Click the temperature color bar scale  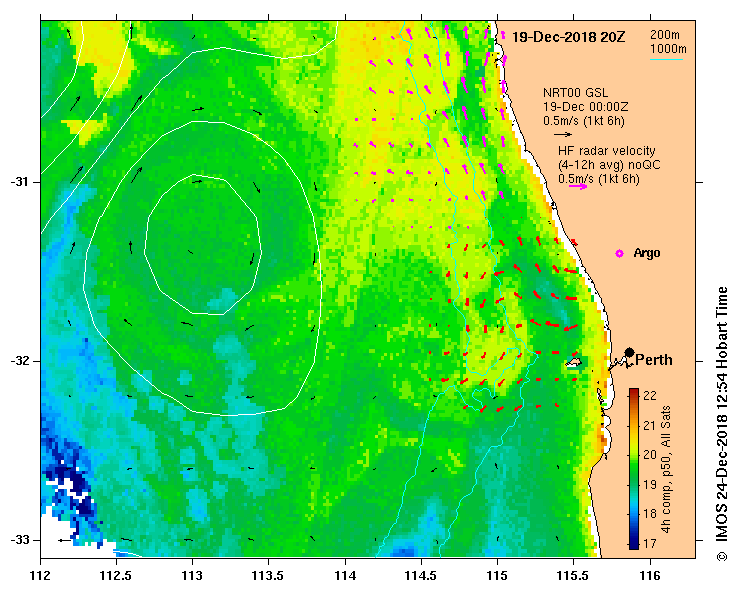pos(634,469)
